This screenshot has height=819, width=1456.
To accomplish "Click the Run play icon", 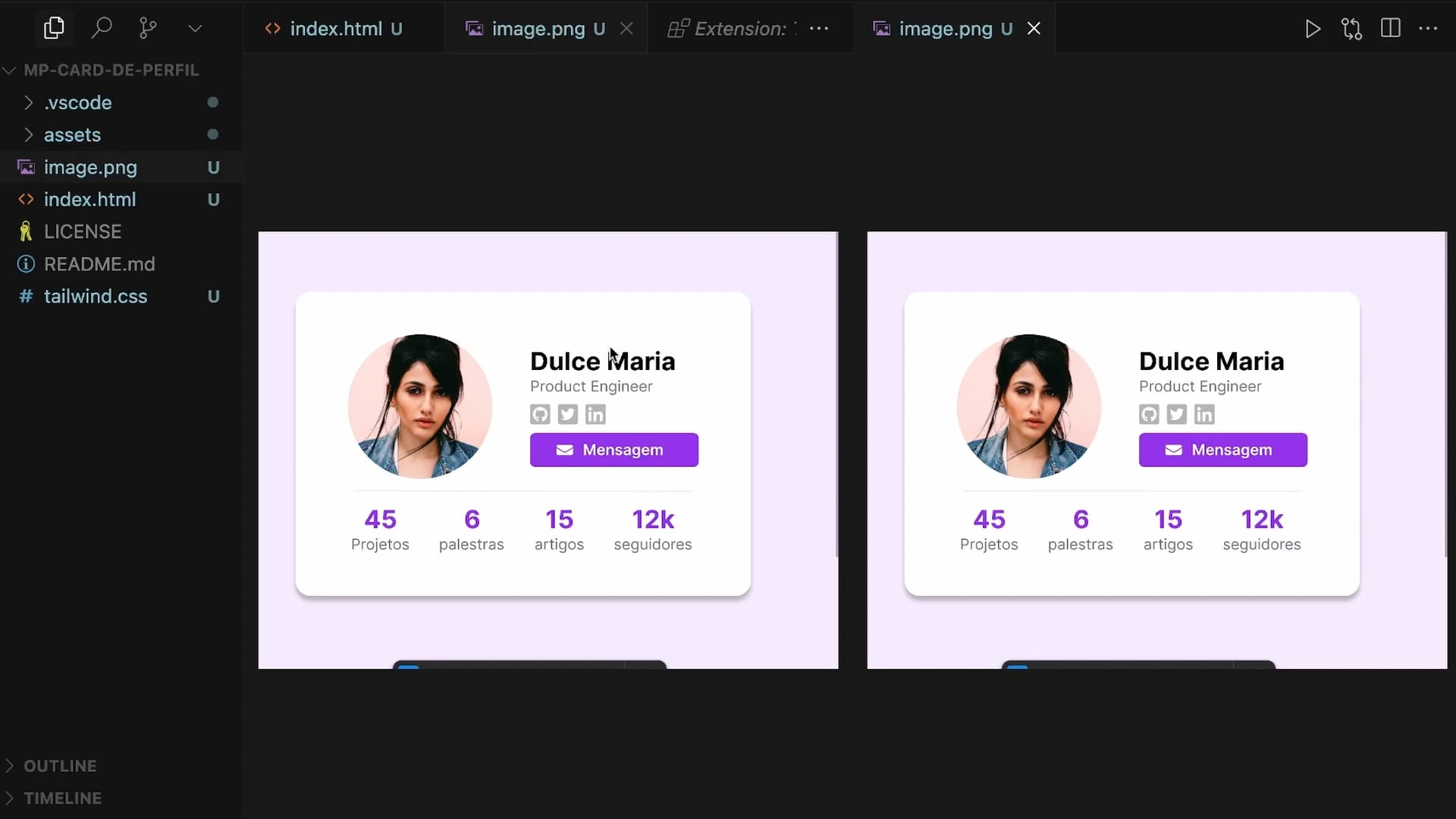I will tap(1313, 29).
